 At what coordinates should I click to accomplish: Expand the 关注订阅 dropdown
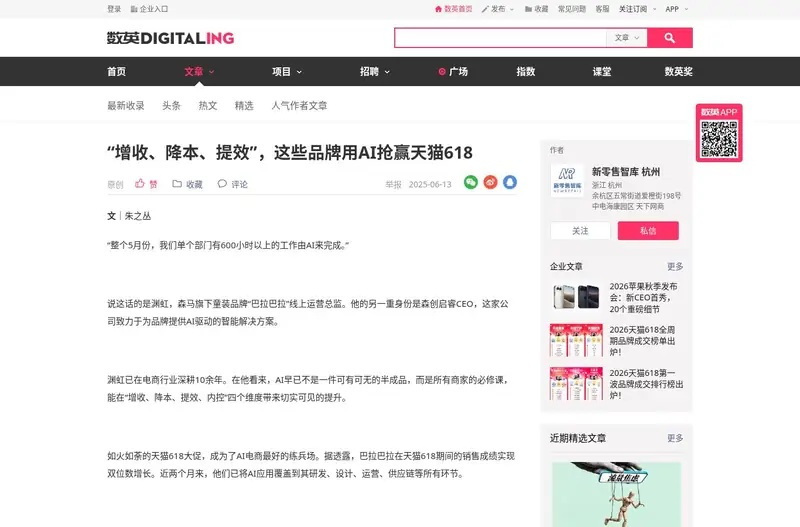(638, 9)
